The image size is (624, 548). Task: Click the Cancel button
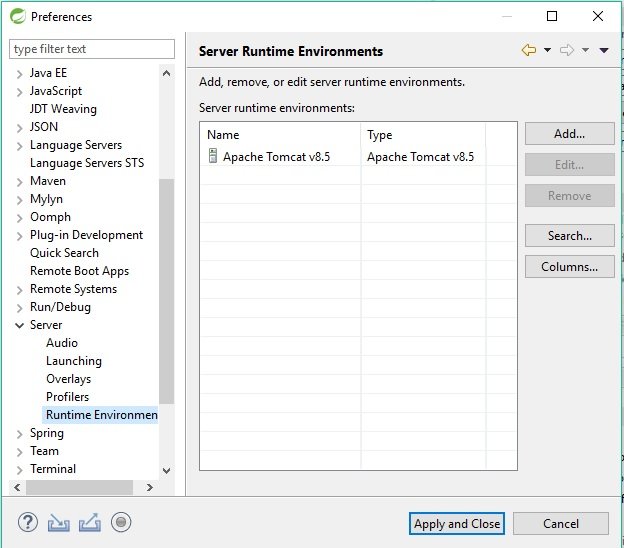561,523
